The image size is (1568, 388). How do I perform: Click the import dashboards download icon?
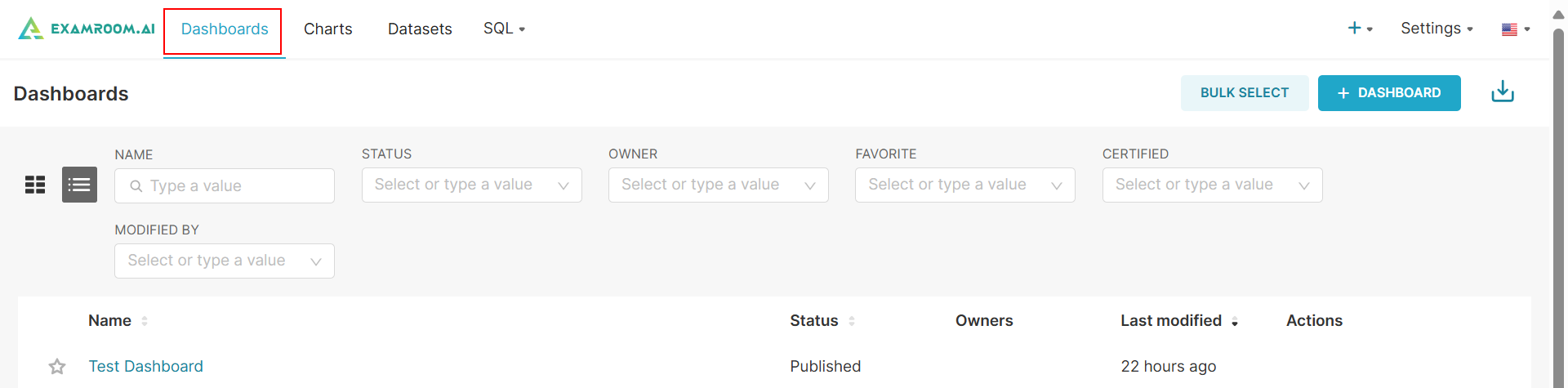[1502, 92]
